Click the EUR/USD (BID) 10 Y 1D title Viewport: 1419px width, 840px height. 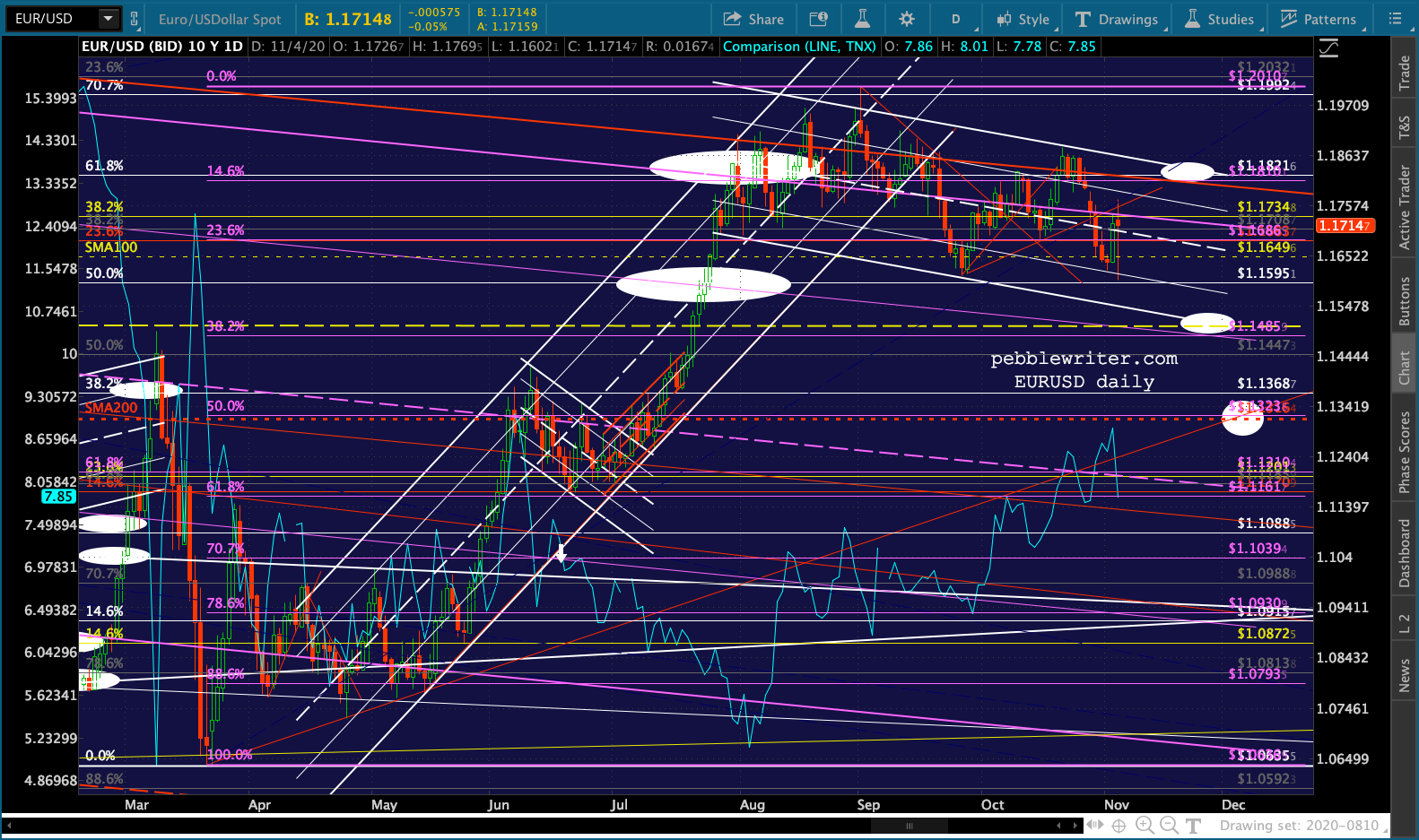click(162, 47)
